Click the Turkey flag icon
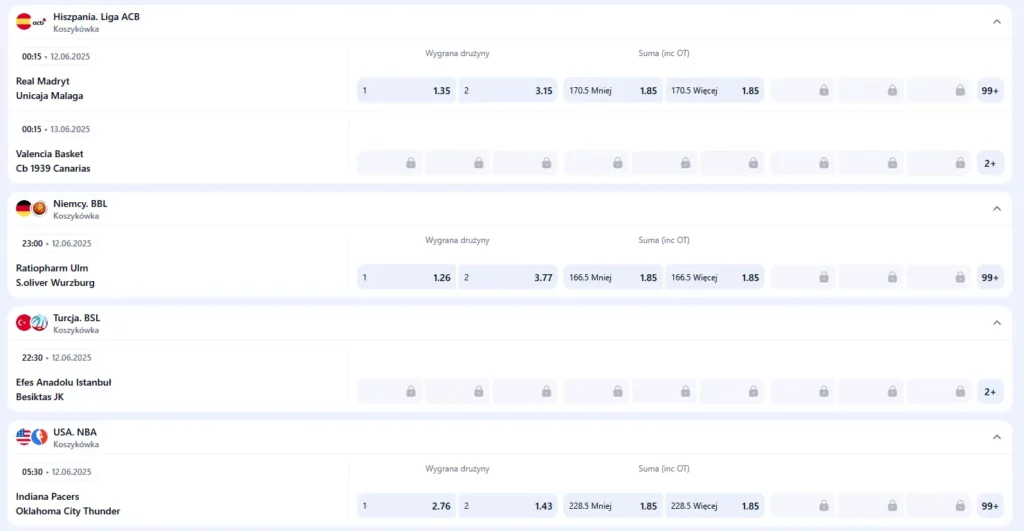The width and height of the screenshot is (1024, 531). tap(24, 323)
